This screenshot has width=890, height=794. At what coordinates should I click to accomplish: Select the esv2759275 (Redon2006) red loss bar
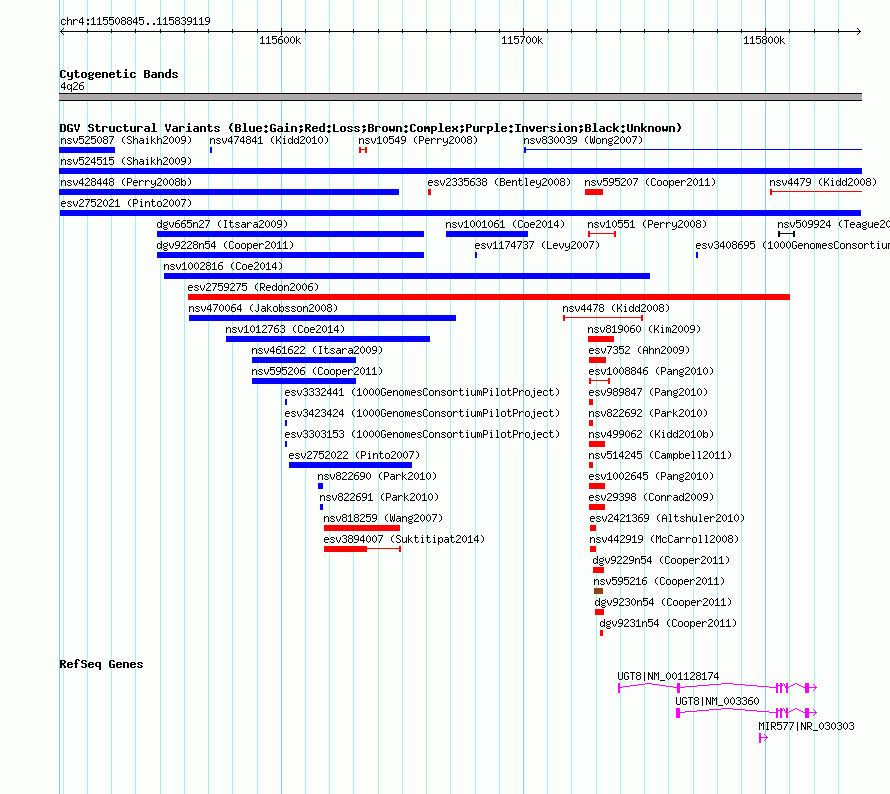click(489, 297)
